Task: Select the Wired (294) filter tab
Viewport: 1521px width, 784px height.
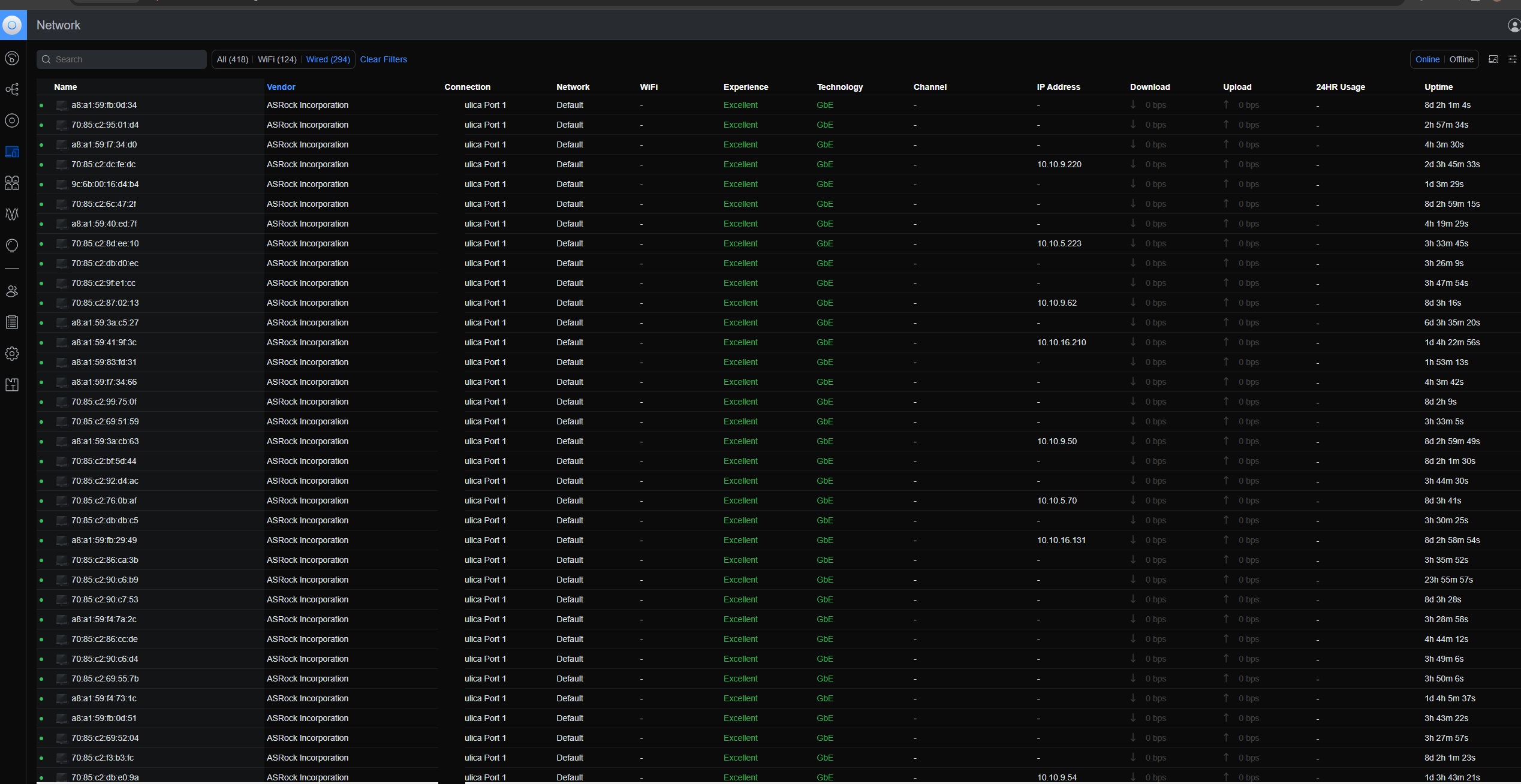Action: [x=328, y=59]
